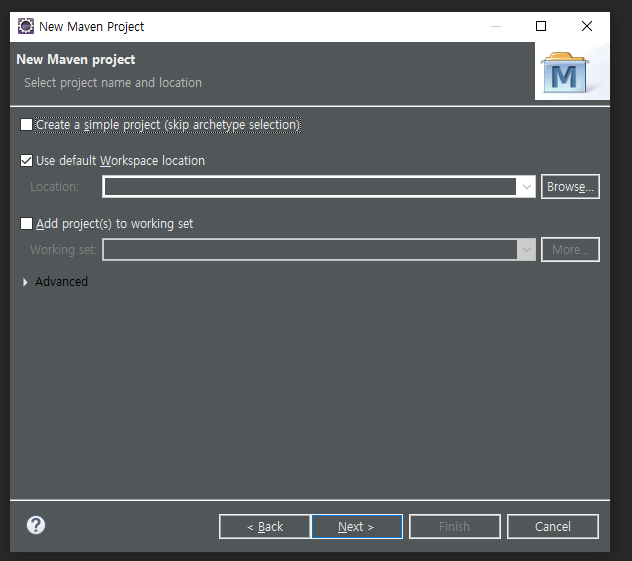Screen dimensions: 632x561
Task: Check Add project(s) to working set
Action: [27, 223]
